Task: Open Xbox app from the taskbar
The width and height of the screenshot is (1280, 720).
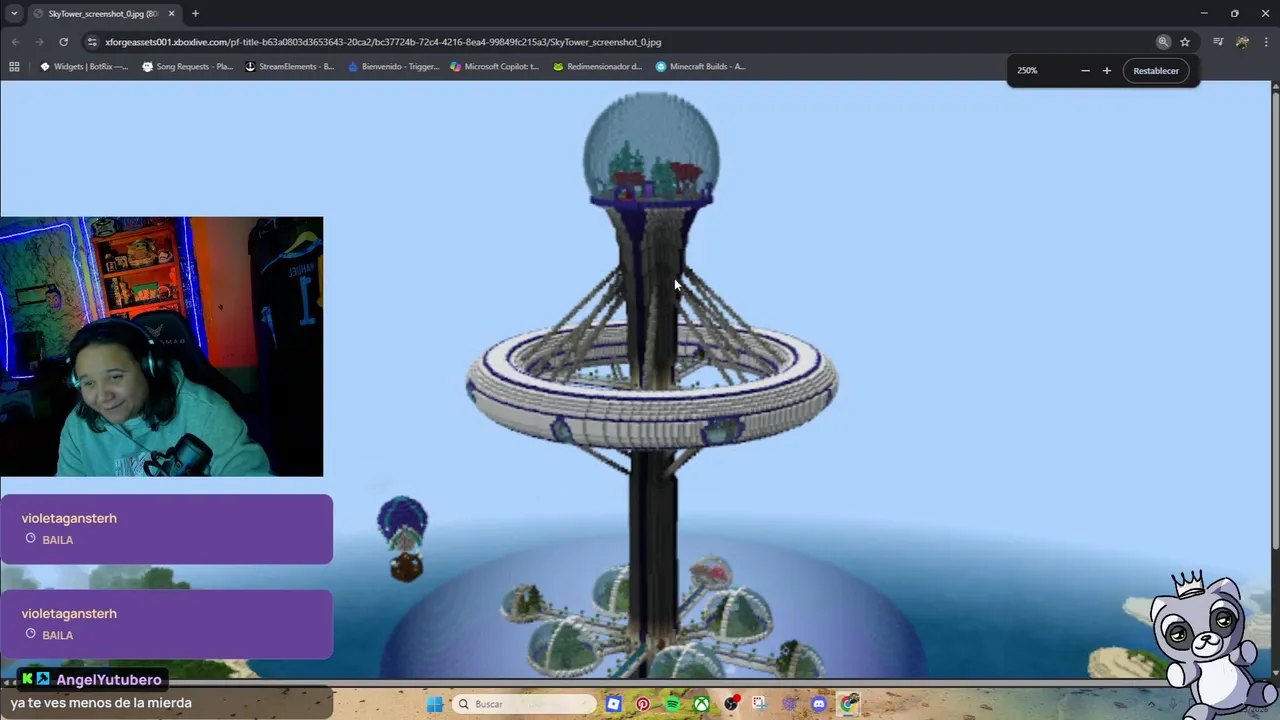Action: pos(702,704)
